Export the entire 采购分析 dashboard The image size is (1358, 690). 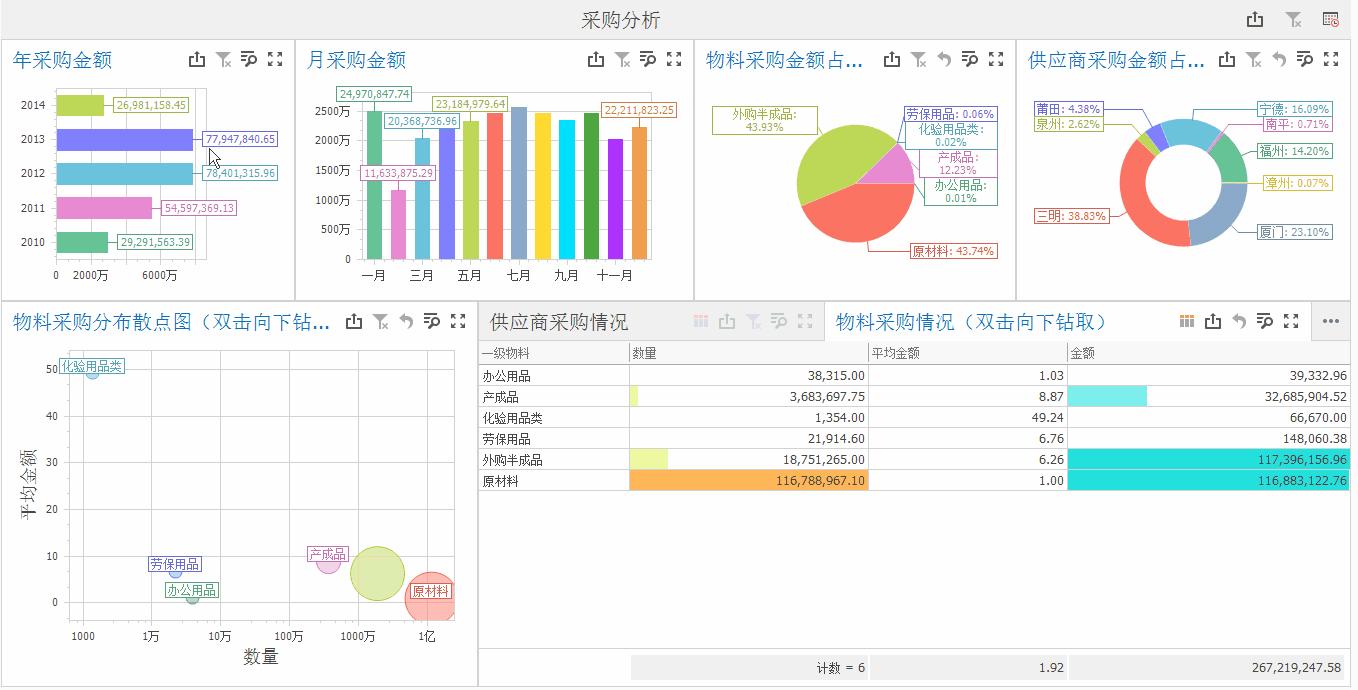tap(1256, 18)
